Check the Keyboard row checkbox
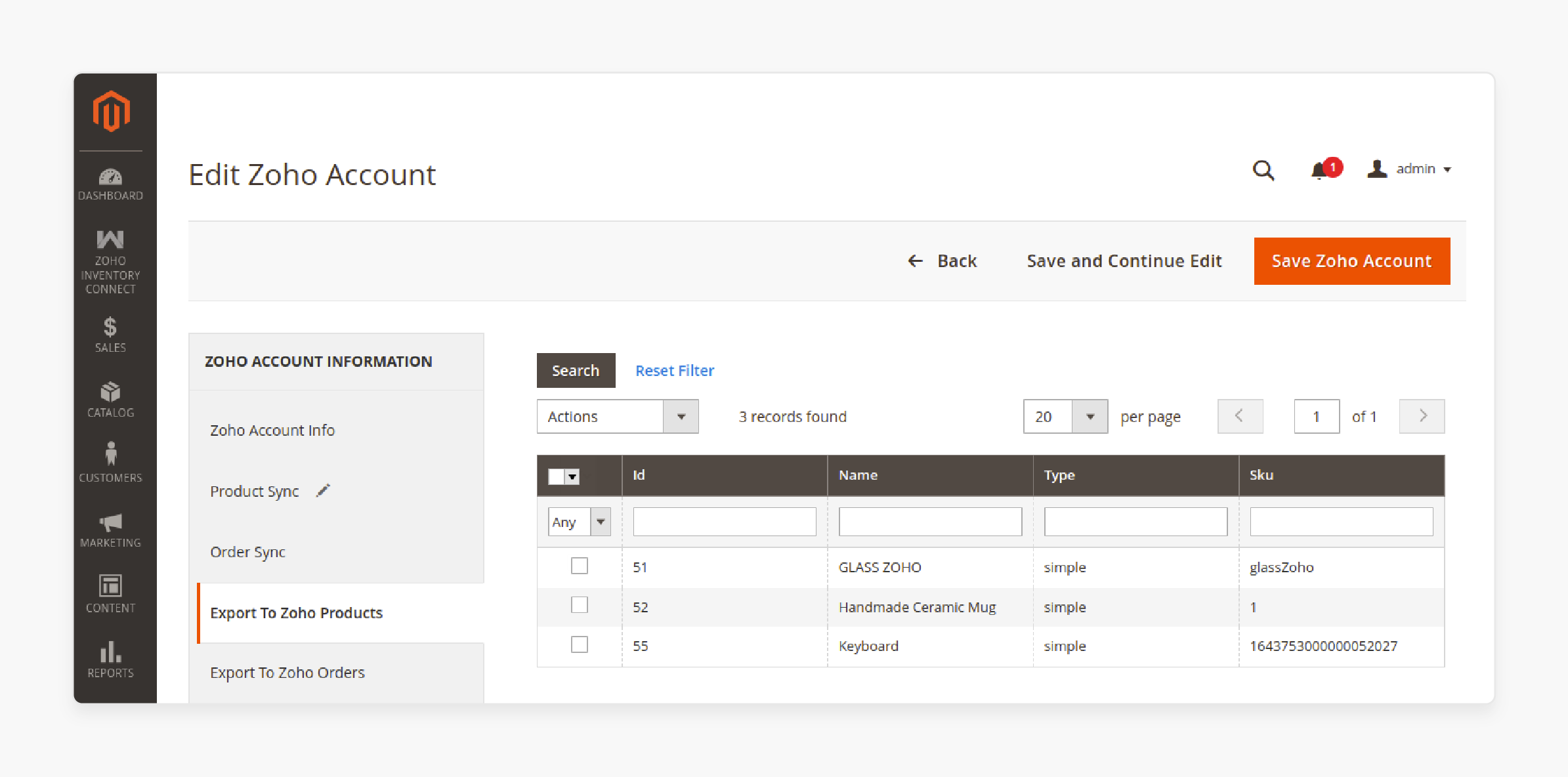1568x777 pixels. pos(580,644)
